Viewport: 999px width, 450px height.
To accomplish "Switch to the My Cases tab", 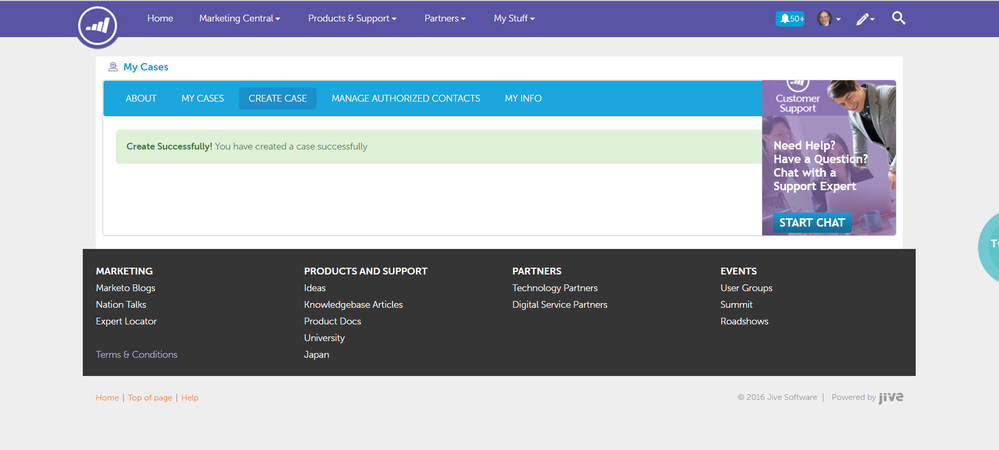I will 202,98.
